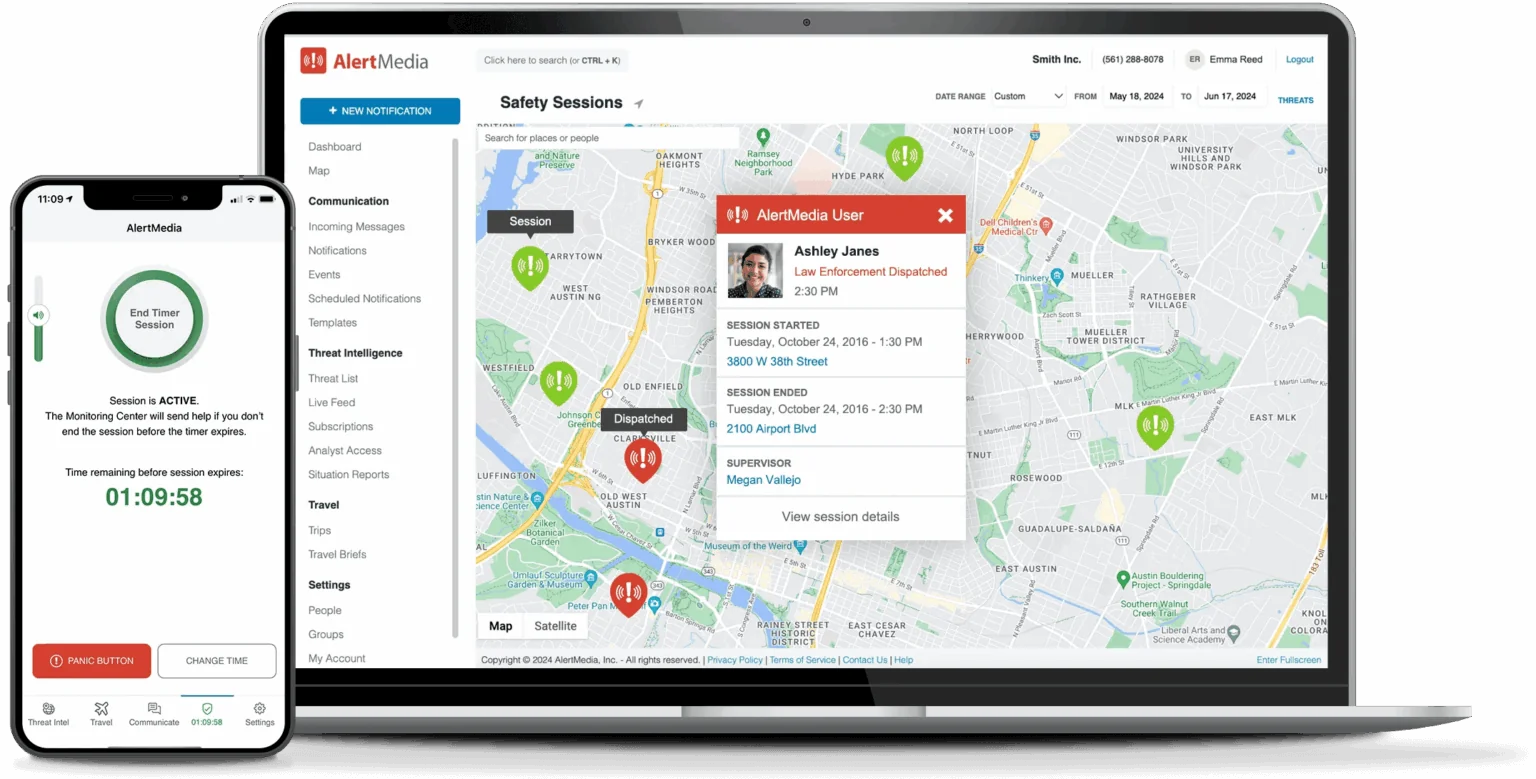Image resolution: width=1536 pixels, height=779 pixels.
Task: Click the global search field in the header
Action: click(552, 61)
